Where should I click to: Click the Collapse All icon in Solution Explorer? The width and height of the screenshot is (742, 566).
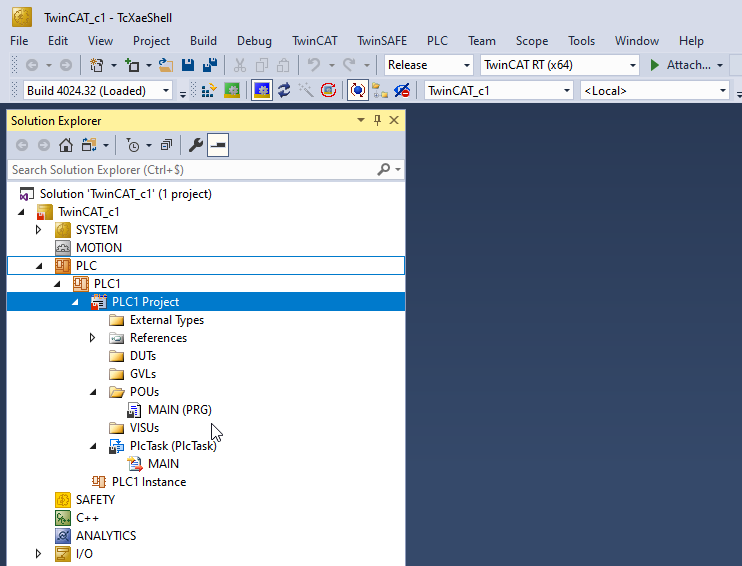tap(166, 145)
